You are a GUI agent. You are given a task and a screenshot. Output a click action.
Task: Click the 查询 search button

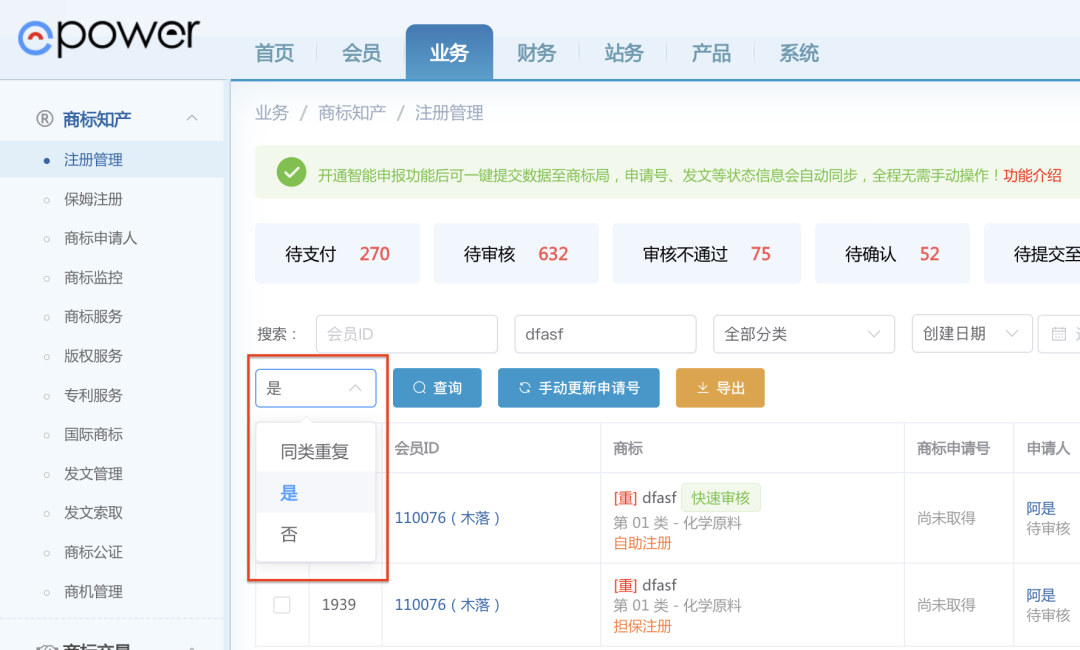pyautogui.click(x=437, y=388)
